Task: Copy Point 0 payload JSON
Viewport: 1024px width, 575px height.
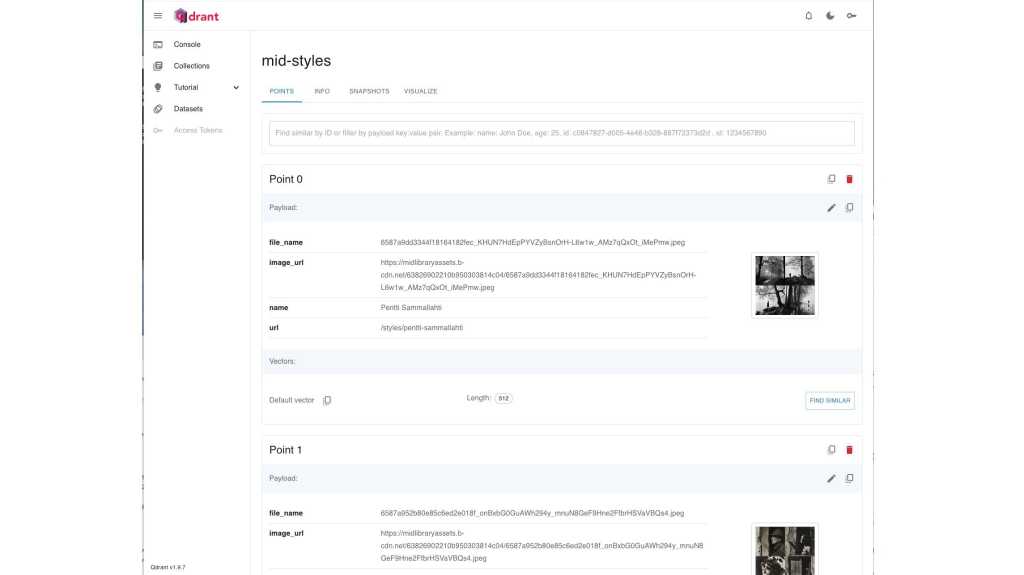Action: pos(850,208)
